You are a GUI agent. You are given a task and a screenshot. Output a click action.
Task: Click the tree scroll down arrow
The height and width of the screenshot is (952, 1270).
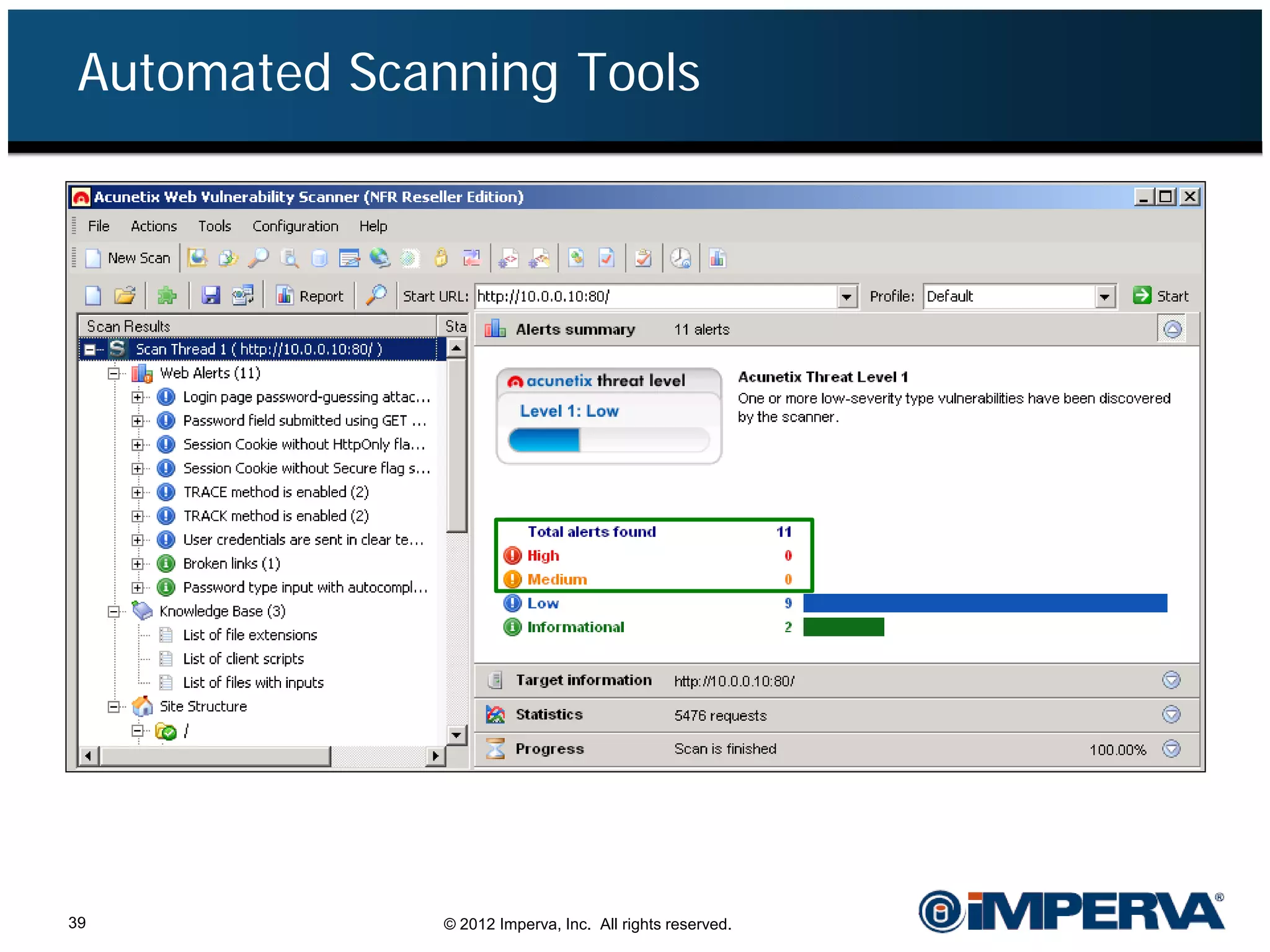click(456, 735)
